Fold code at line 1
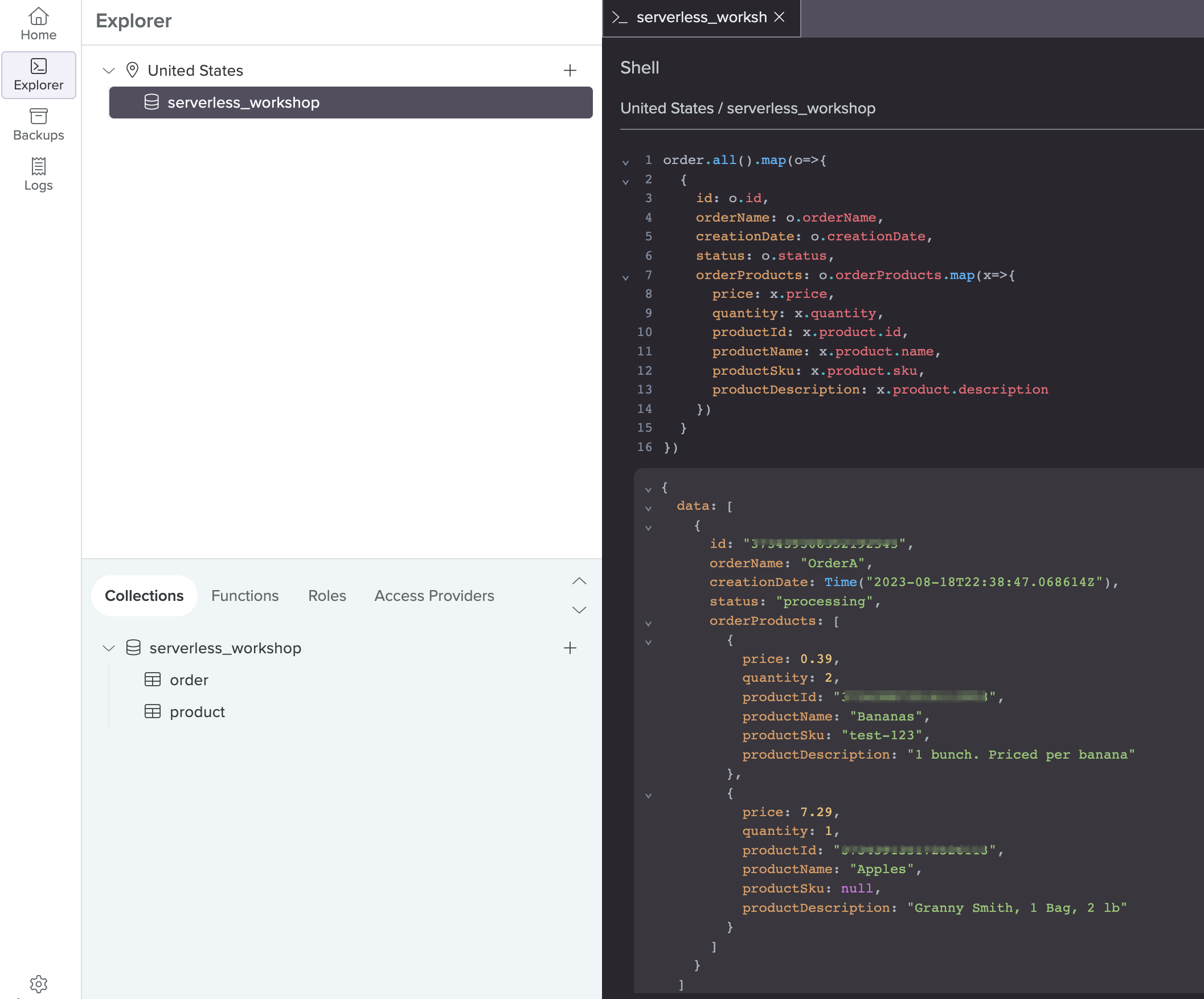Viewport: 1204px width, 999px height. pos(625,163)
